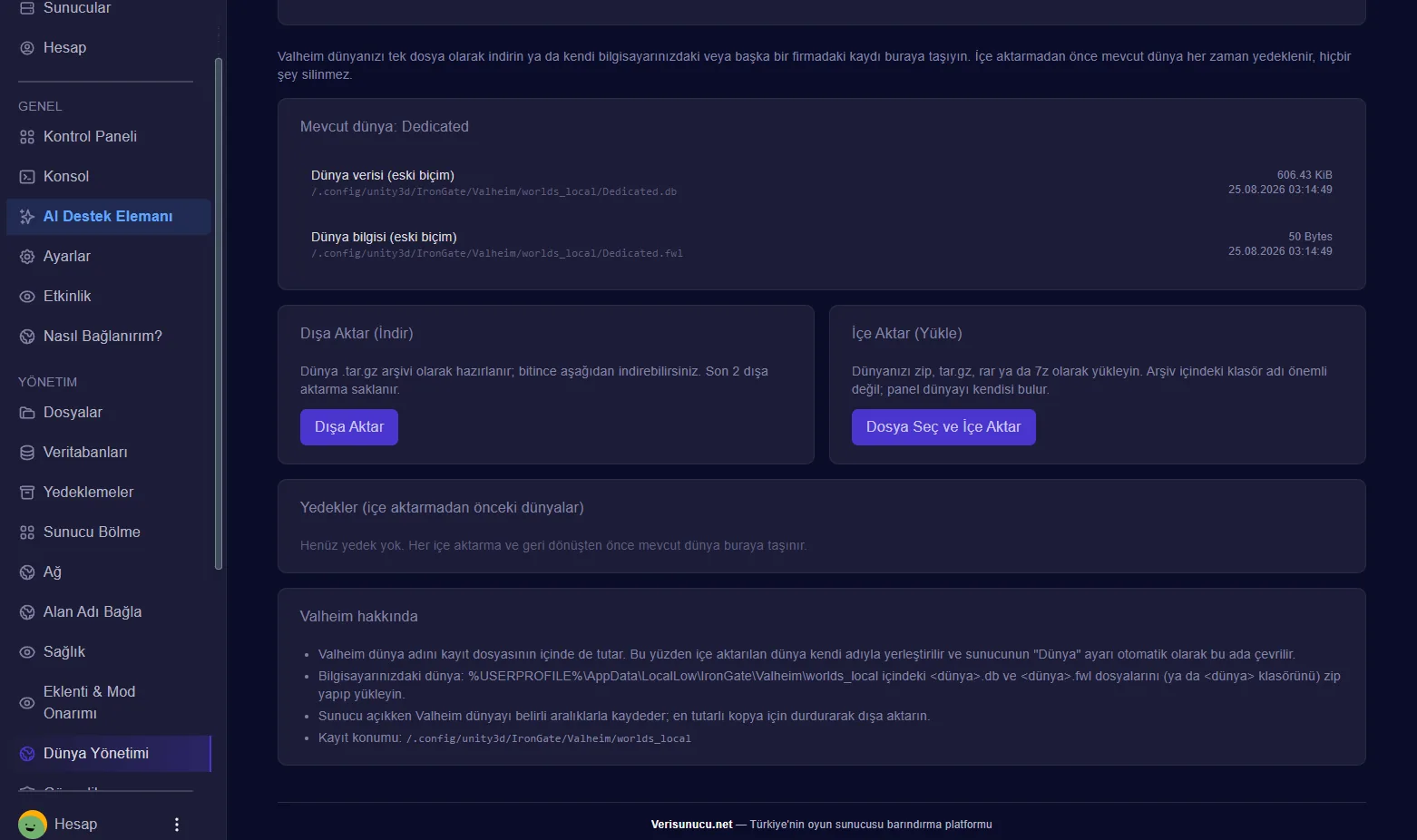The width and height of the screenshot is (1417, 840).
Task: Click the Ağ network icon
Action: tap(27, 572)
